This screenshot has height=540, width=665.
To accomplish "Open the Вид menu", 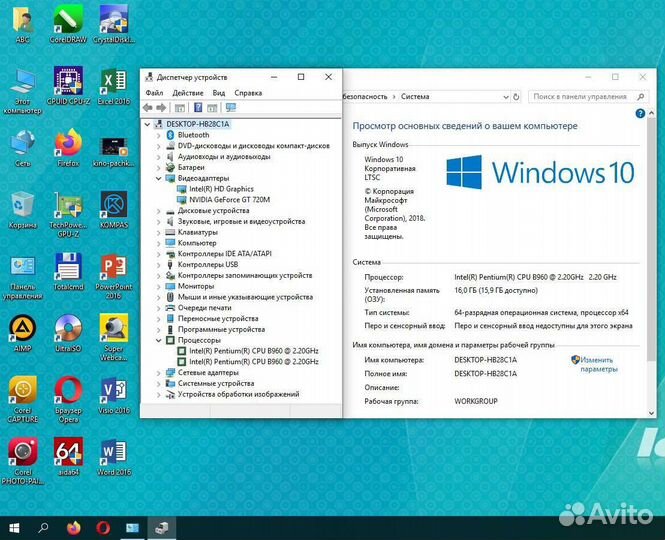I will click(x=219, y=93).
